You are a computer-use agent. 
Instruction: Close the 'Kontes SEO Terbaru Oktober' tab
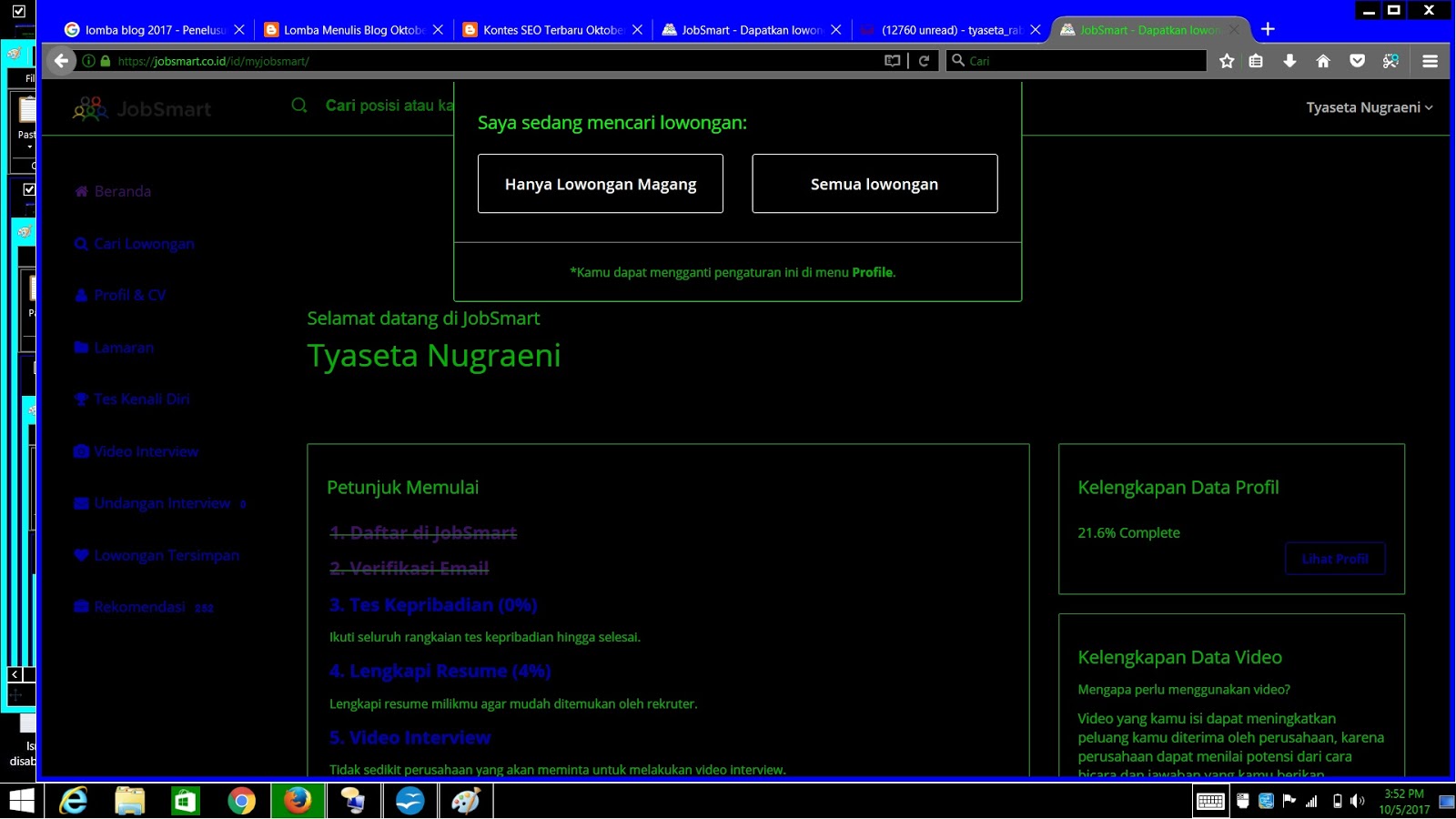637,30
